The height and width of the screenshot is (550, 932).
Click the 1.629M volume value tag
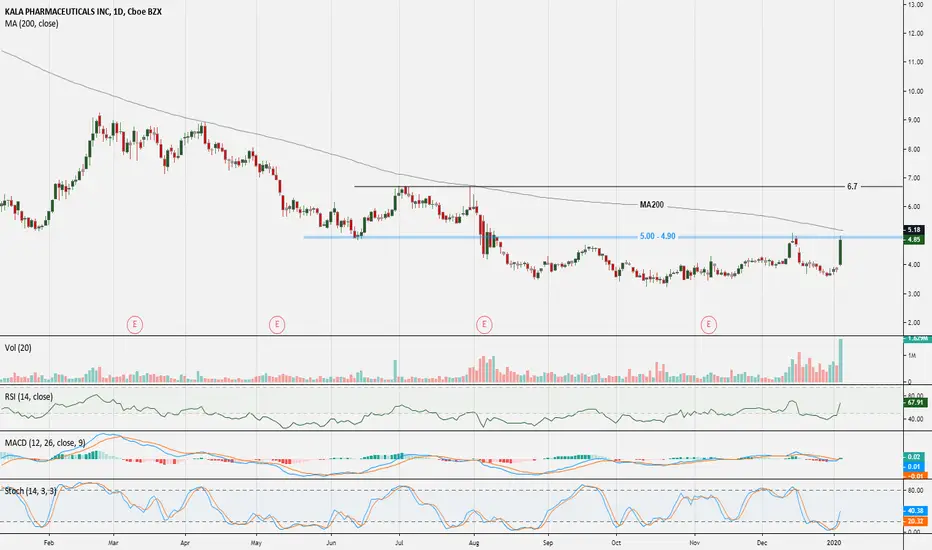[x=917, y=338]
